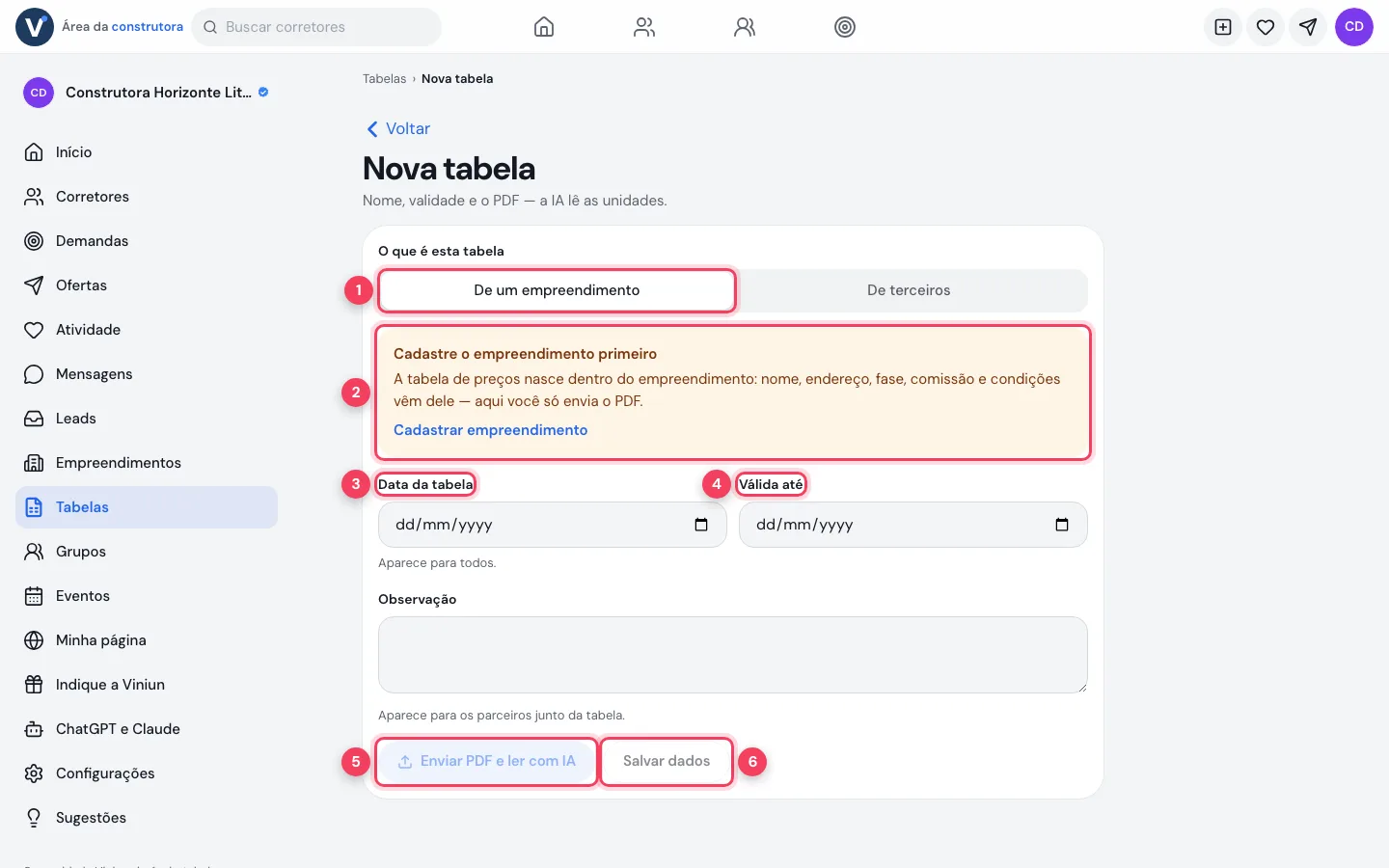
Task: Open Minha página in the sidebar
Action: [x=147, y=640]
